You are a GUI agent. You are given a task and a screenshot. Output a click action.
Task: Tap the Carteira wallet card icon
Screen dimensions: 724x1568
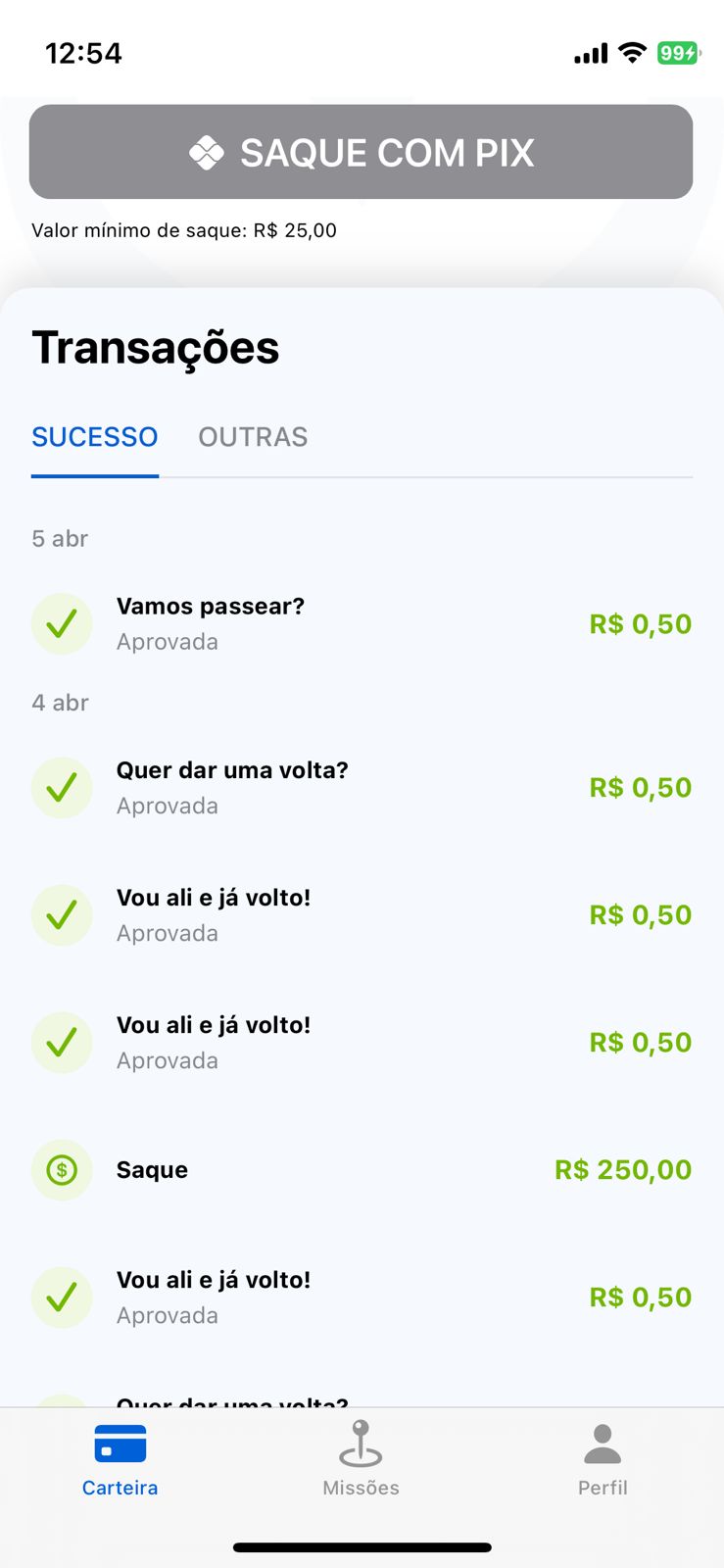click(x=121, y=1444)
